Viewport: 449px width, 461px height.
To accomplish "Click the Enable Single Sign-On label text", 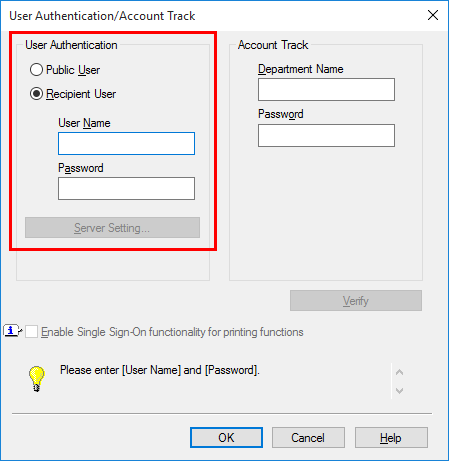I will 172,332.
